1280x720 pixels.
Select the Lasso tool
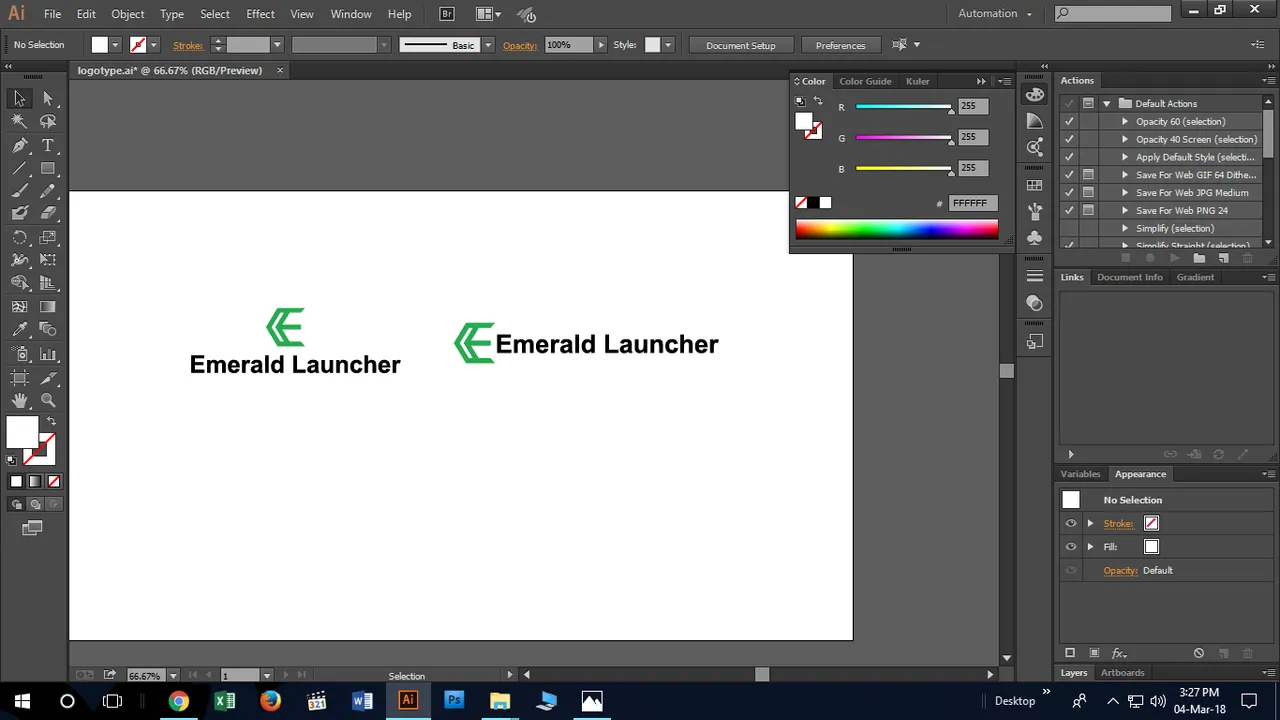pyautogui.click(x=48, y=121)
